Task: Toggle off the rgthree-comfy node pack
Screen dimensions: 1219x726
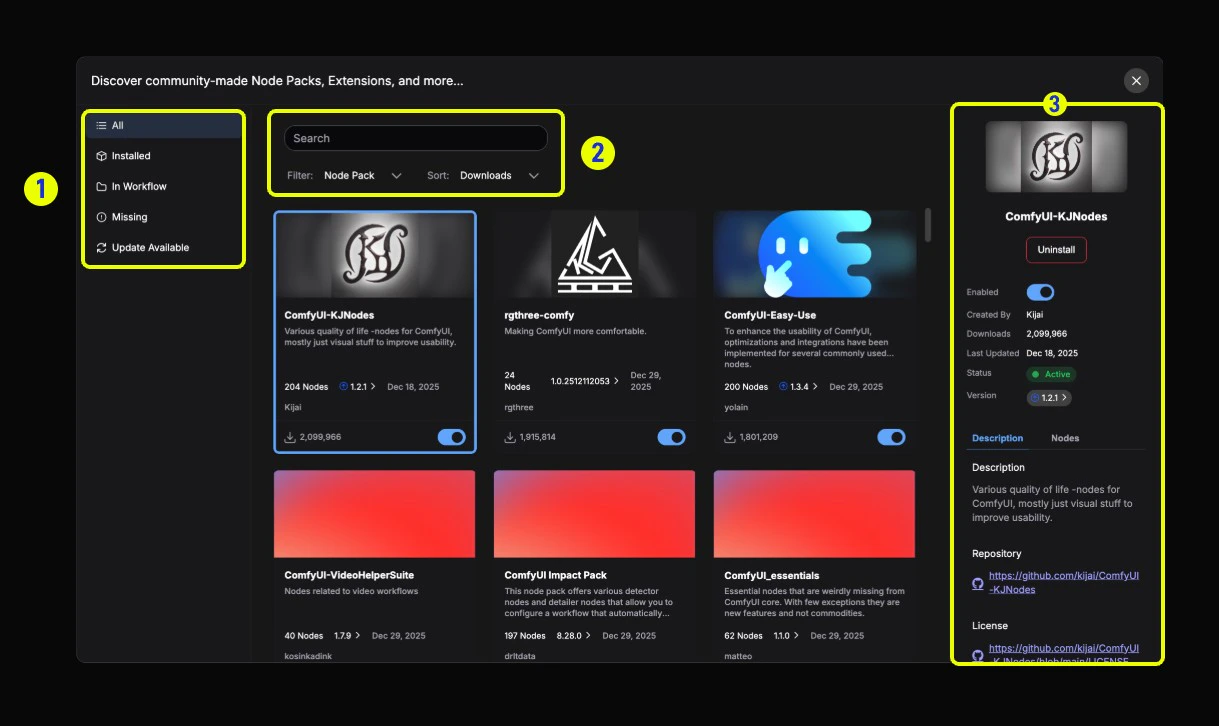Action: [671, 436]
